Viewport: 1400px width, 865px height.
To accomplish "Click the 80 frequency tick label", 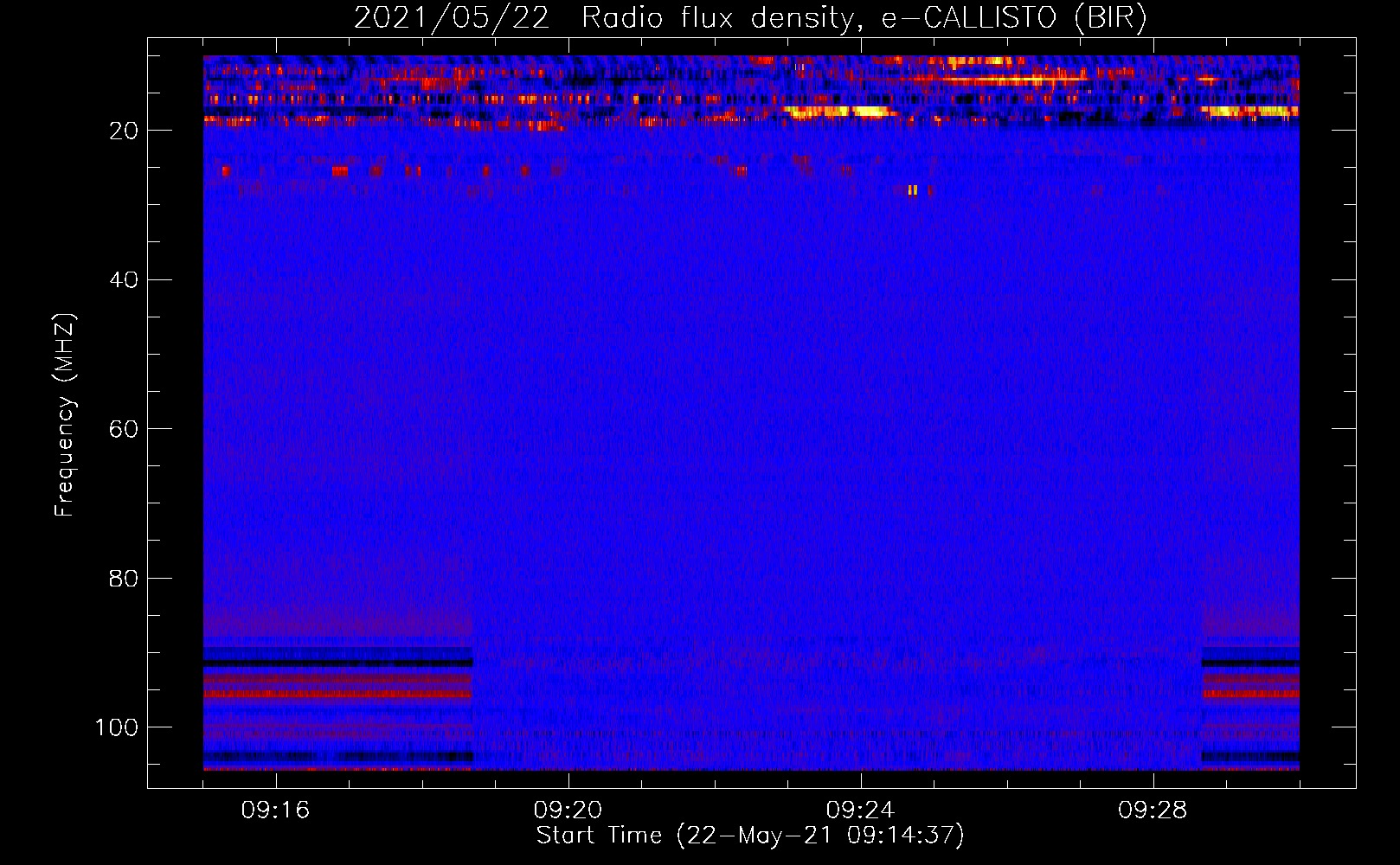I will 124,578.
